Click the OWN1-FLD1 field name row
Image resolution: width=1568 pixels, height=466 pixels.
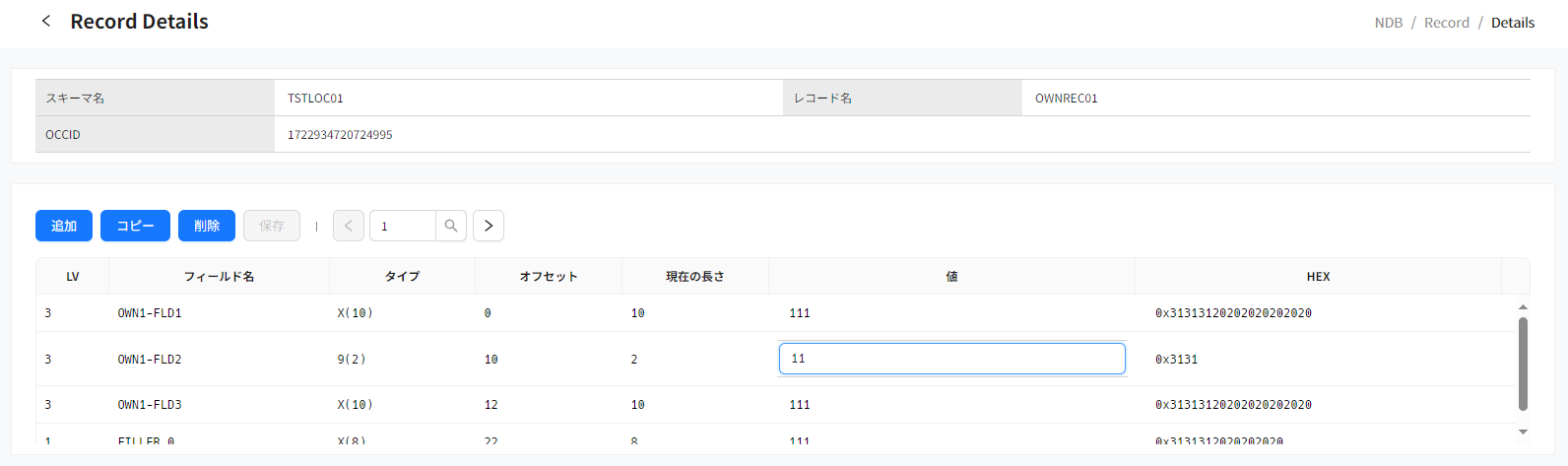tap(150, 313)
